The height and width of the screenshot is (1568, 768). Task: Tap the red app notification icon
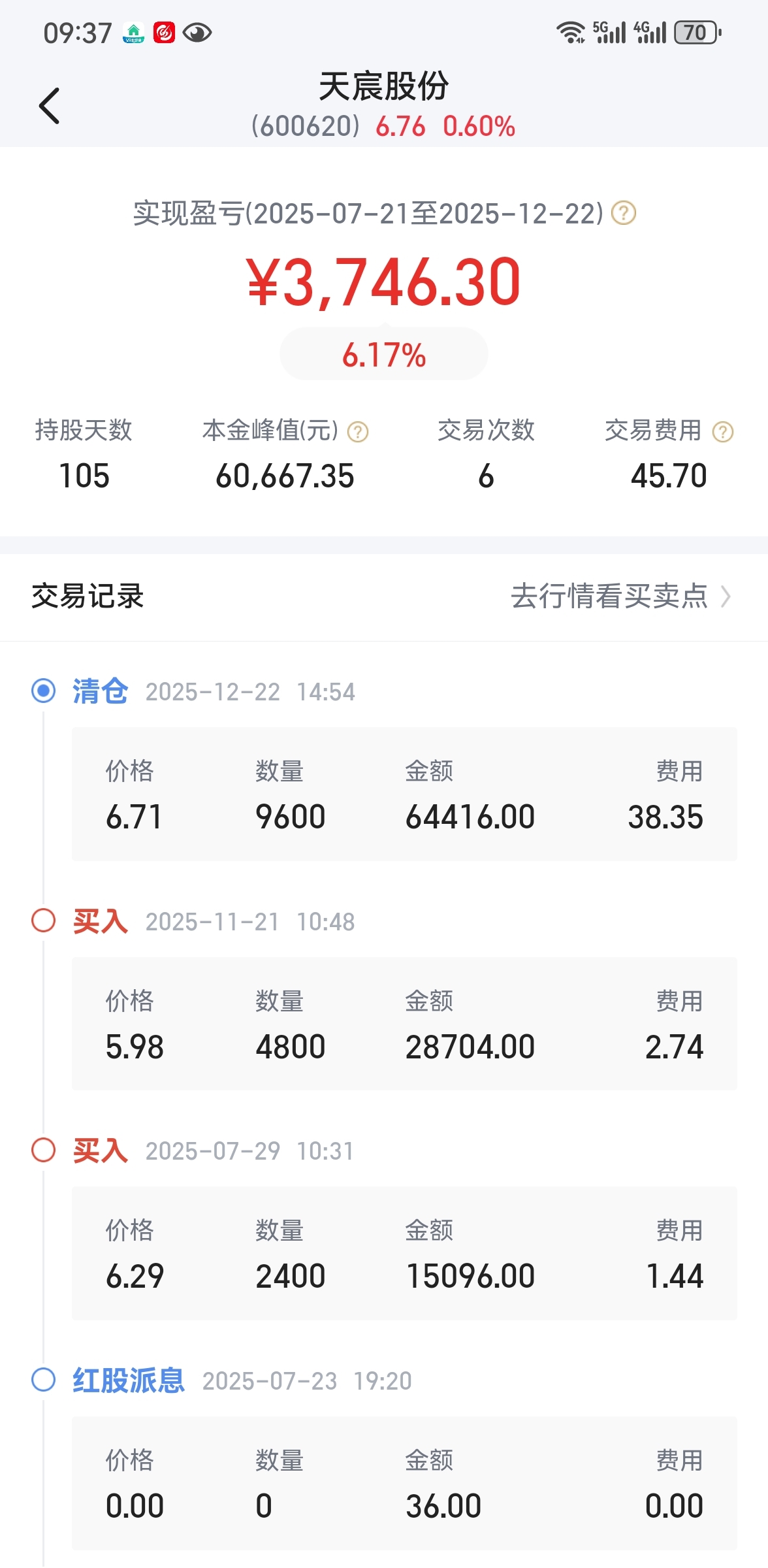coord(164,33)
